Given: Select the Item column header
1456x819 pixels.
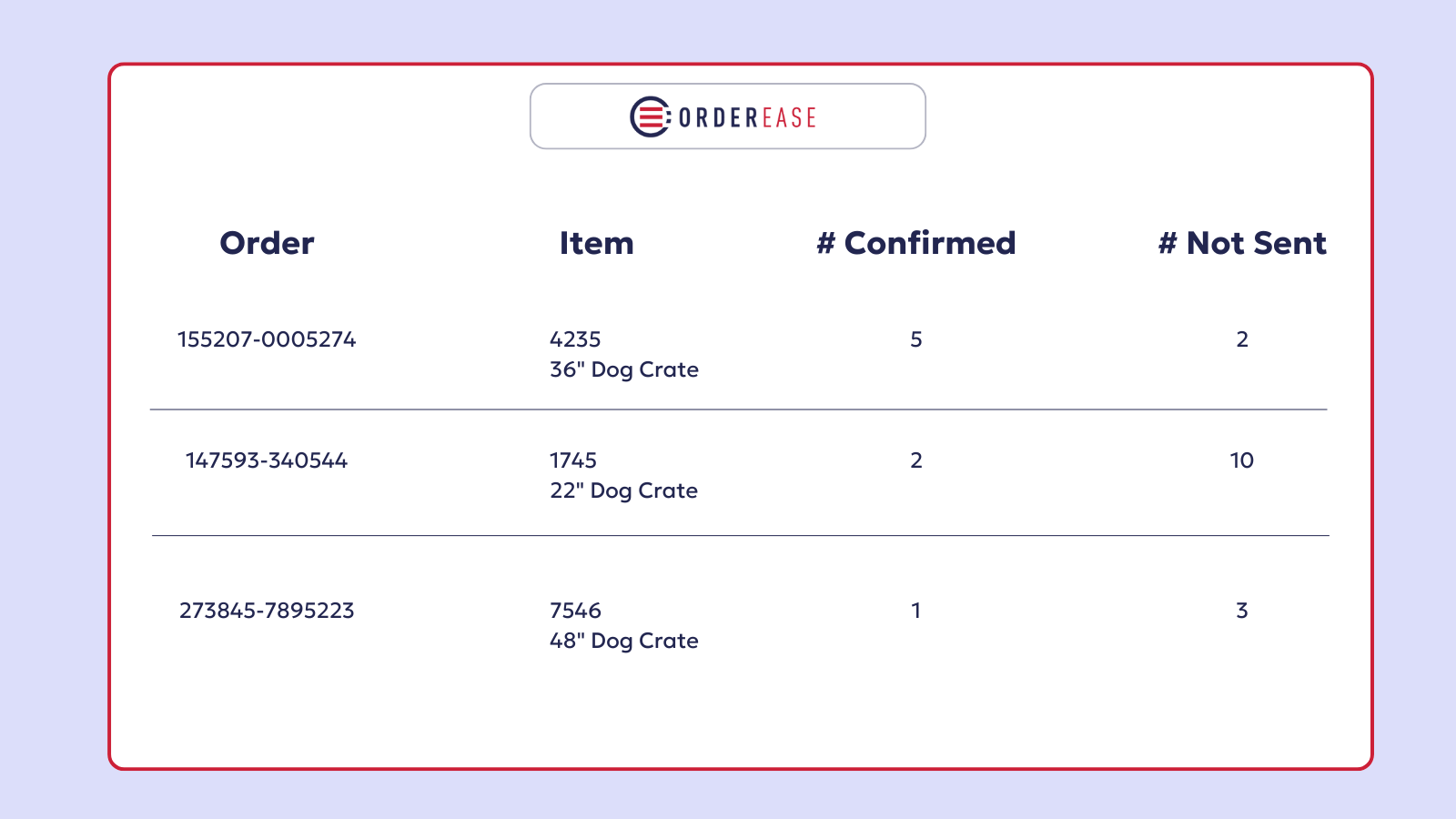Looking at the screenshot, I should [x=596, y=243].
